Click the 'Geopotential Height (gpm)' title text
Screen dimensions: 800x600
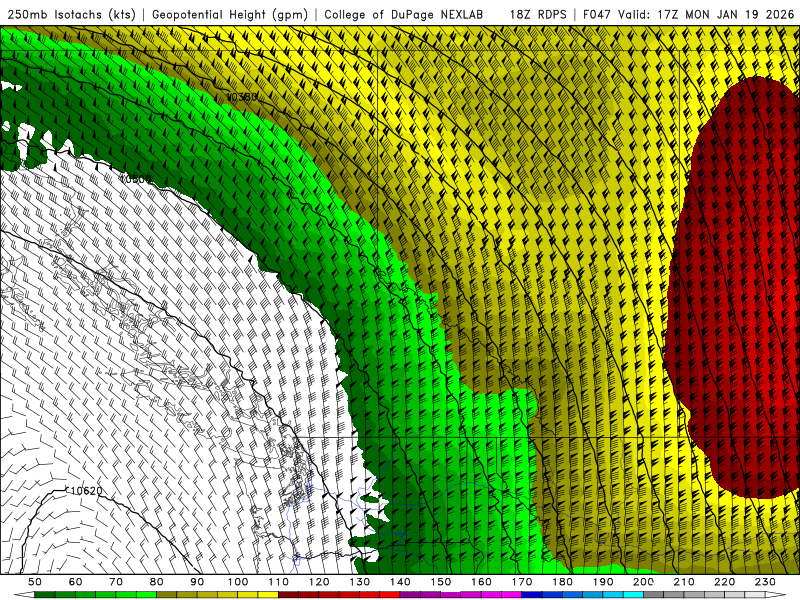[x=230, y=14]
